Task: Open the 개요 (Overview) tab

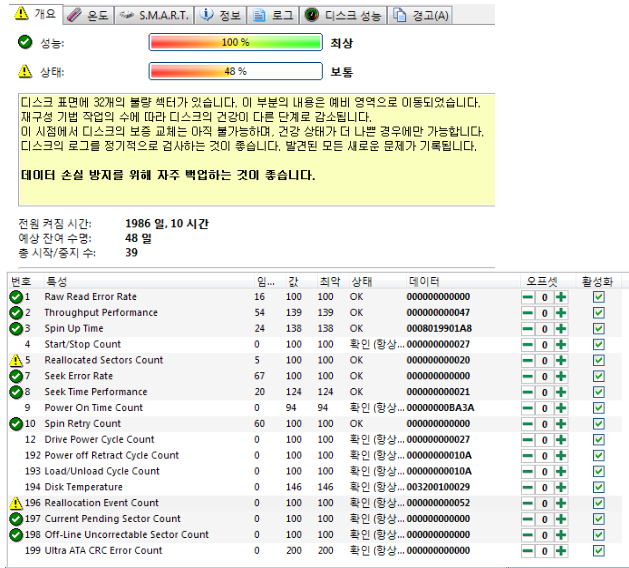Action: [35, 14]
